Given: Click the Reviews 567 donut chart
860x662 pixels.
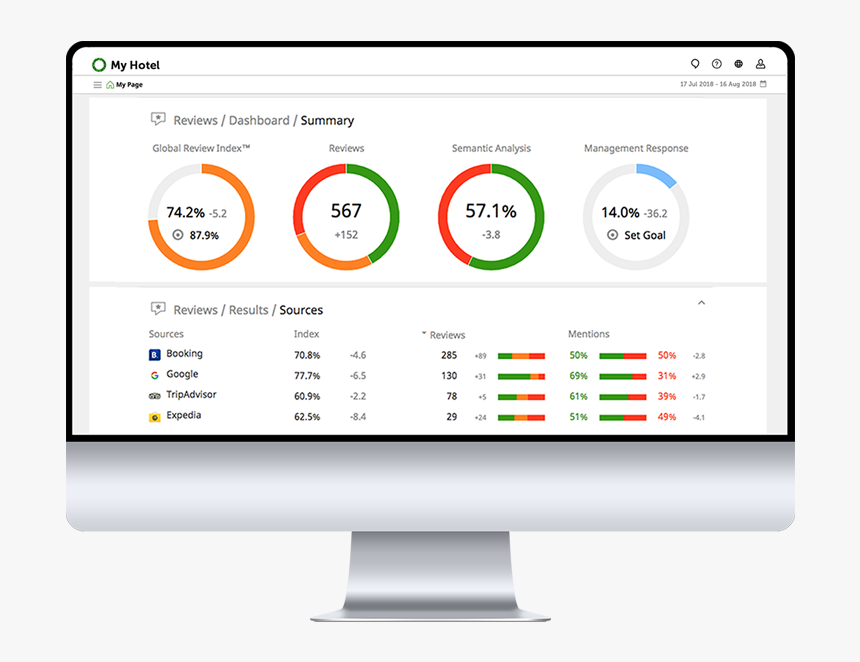Looking at the screenshot, I should tap(346, 217).
